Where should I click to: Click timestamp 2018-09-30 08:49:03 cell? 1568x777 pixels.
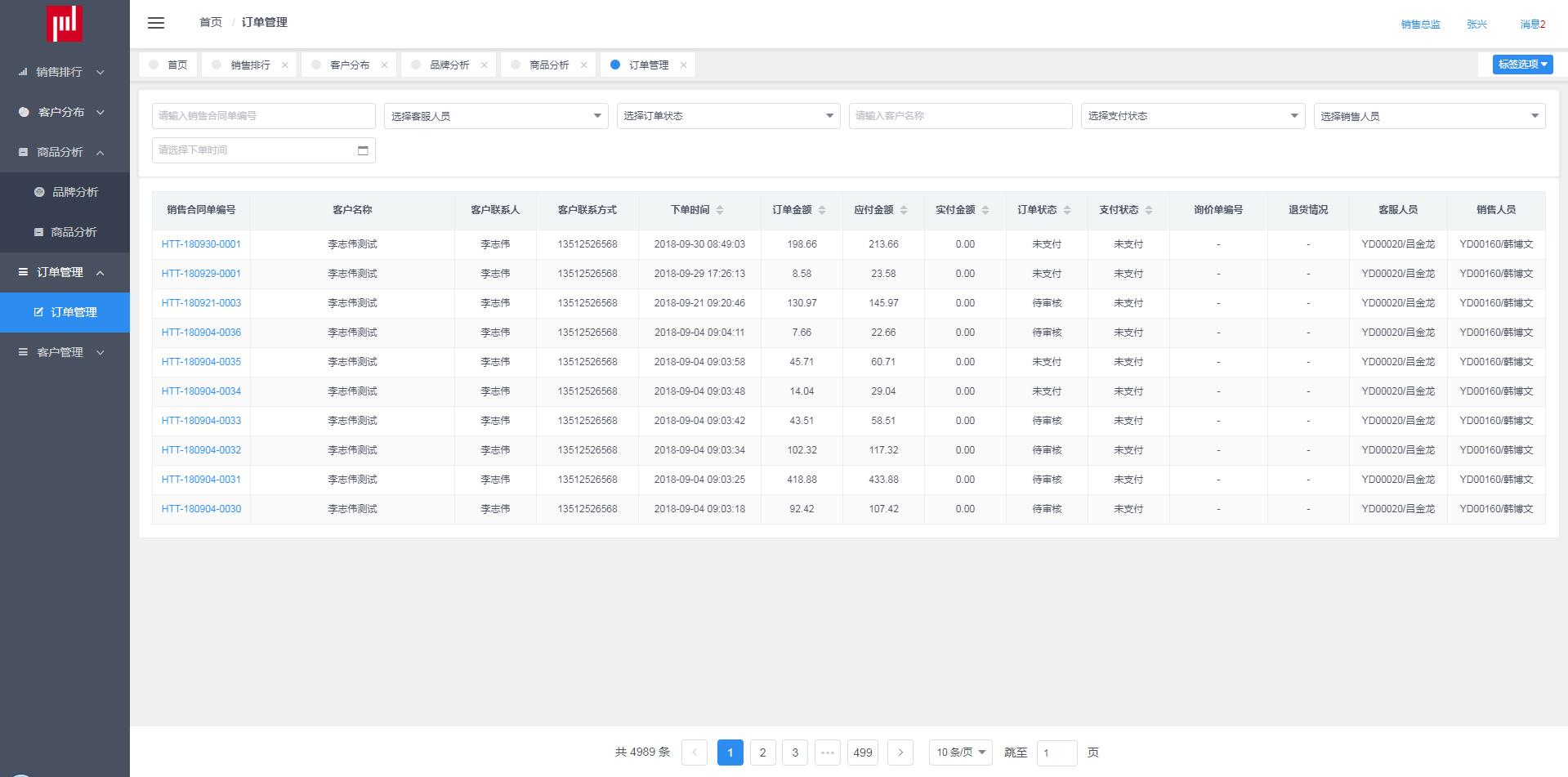(699, 244)
